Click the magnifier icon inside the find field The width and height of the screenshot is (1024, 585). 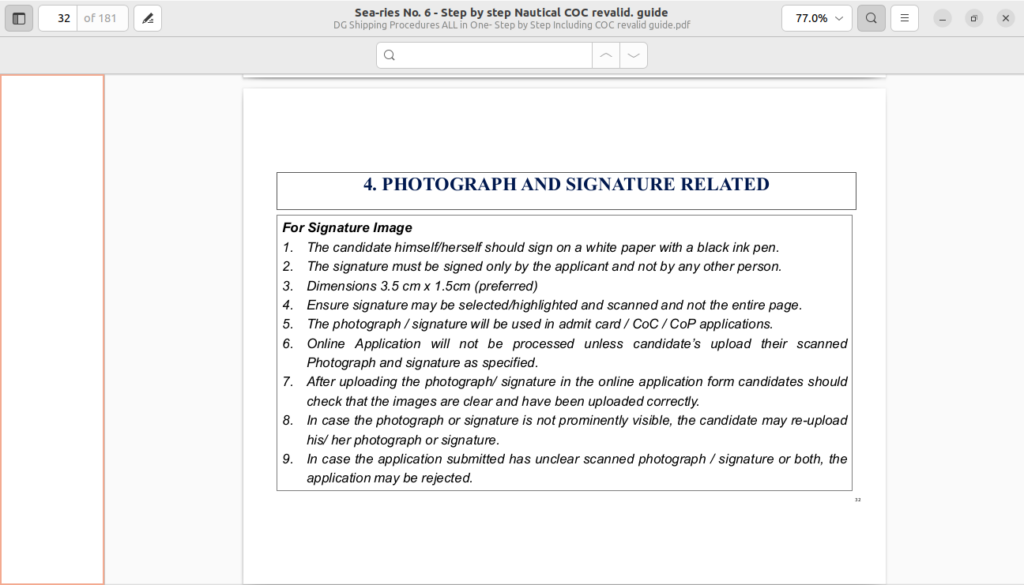pos(390,56)
